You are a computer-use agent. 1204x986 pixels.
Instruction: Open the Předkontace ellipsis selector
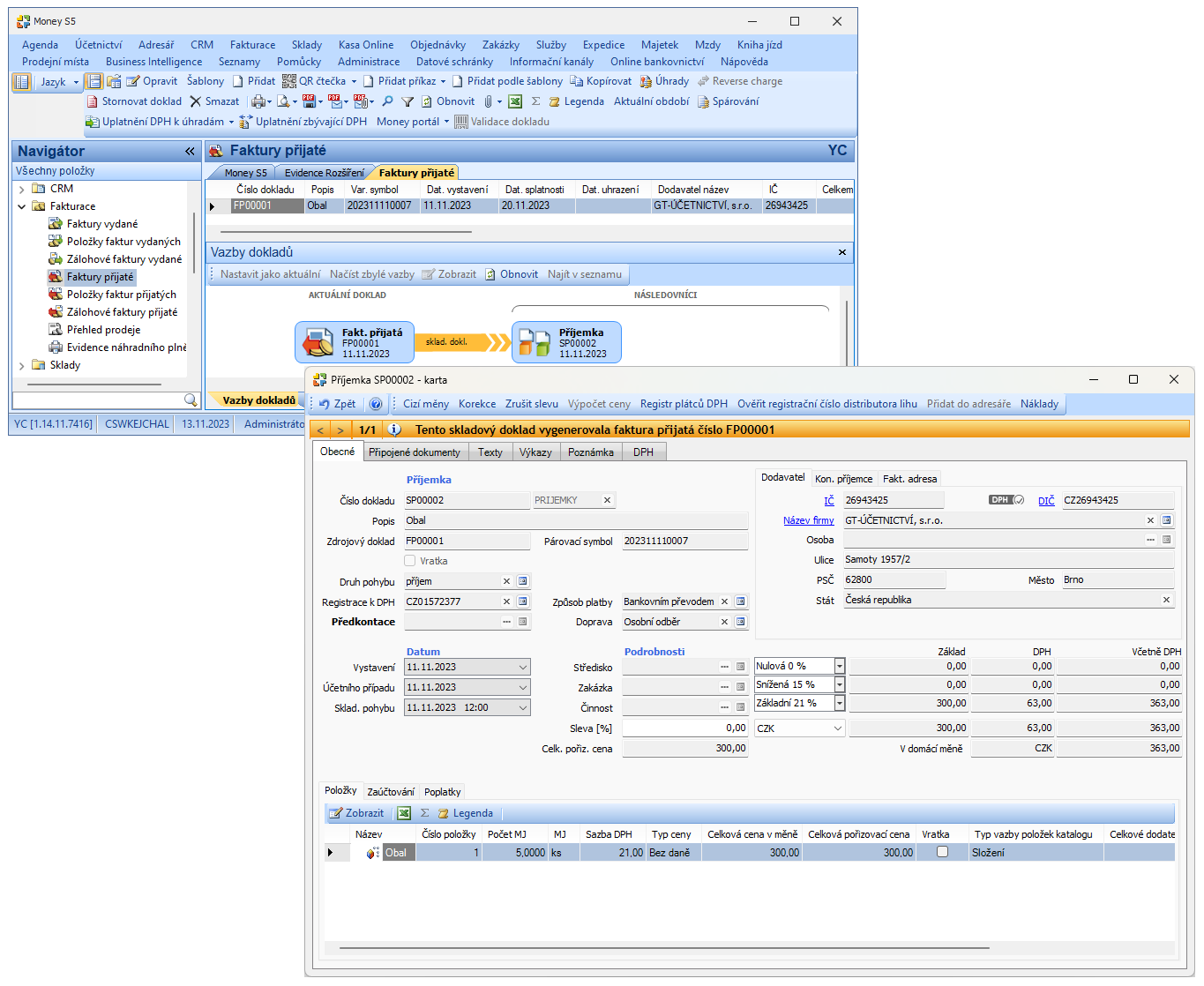tap(507, 622)
